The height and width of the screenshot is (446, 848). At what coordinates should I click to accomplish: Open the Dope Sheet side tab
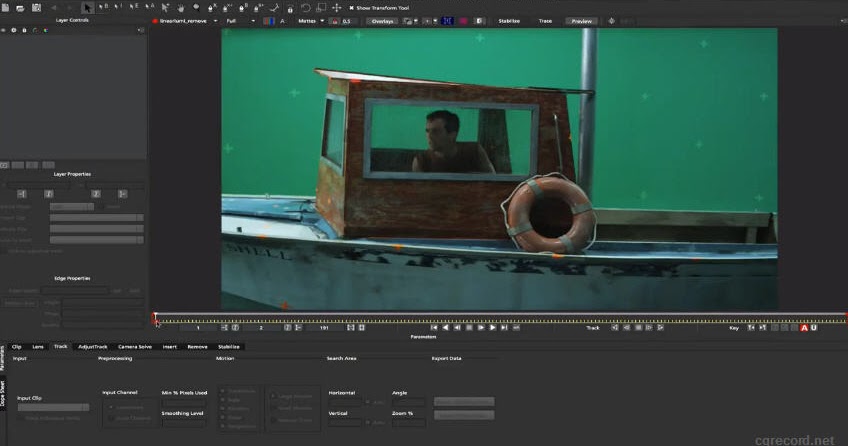(x=3, y=394)
